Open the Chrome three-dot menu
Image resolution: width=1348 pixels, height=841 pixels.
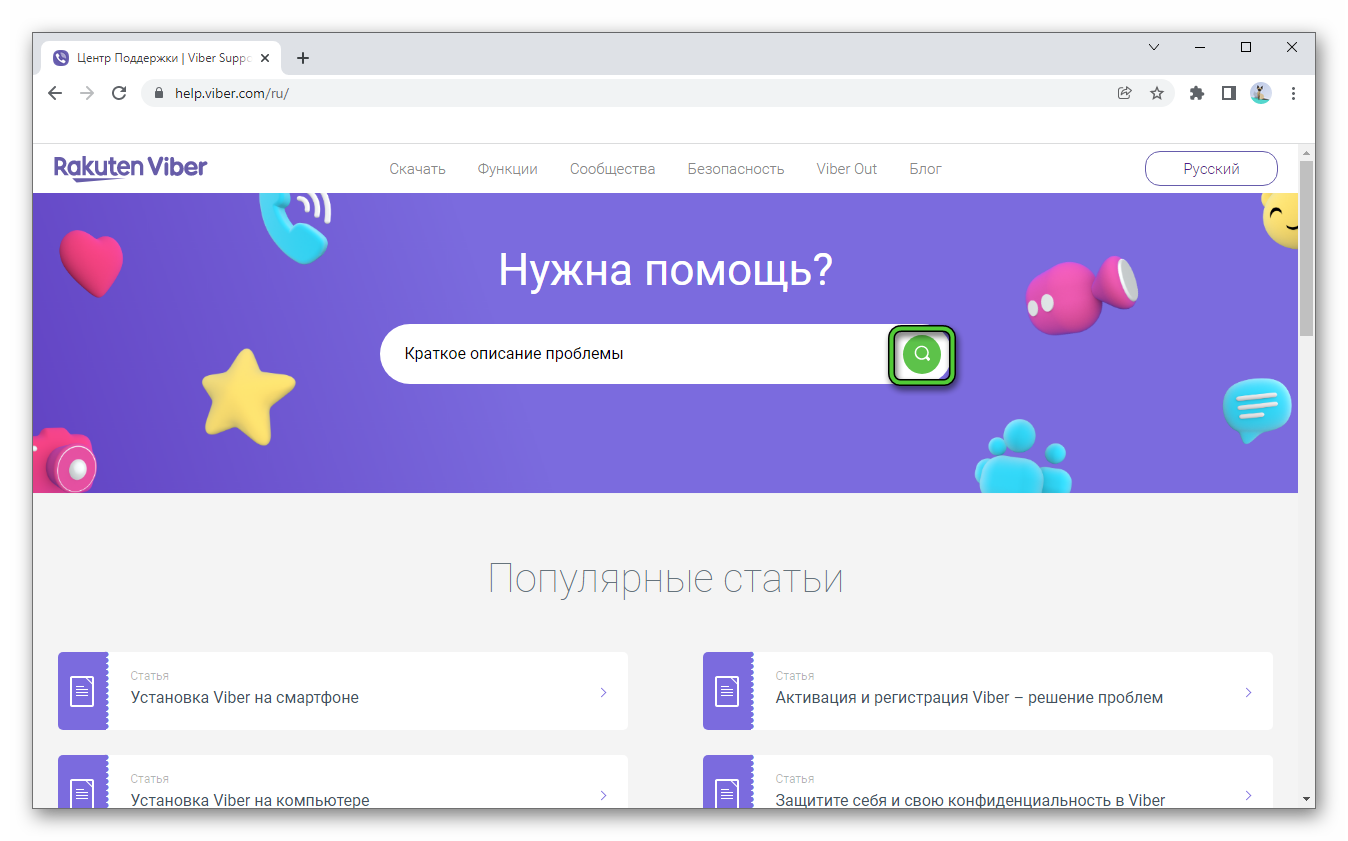coord(1294,93)
